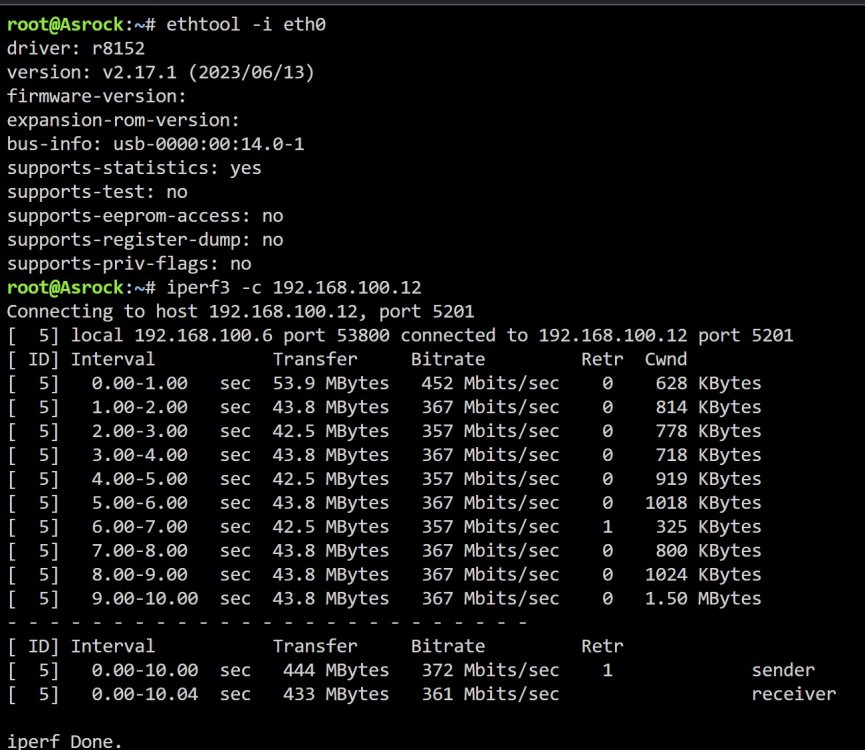Click the '452 Mbits/sec' bitrate value

(x=490, y=383)
